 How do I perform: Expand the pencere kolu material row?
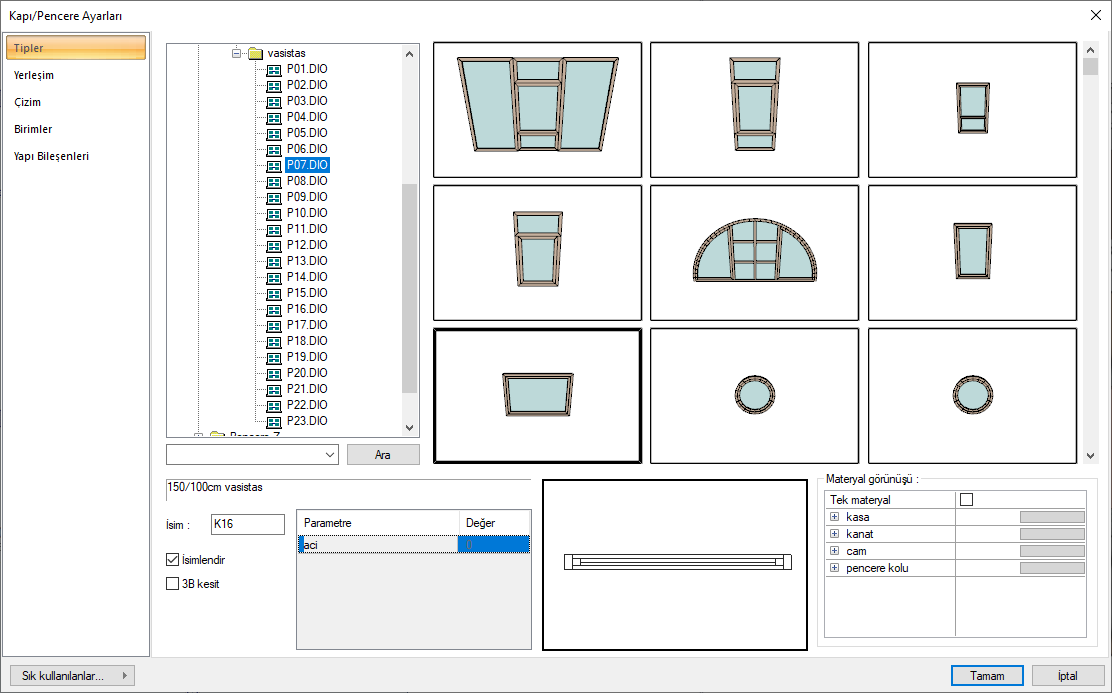pyautogui.click(x=834, y=568)
